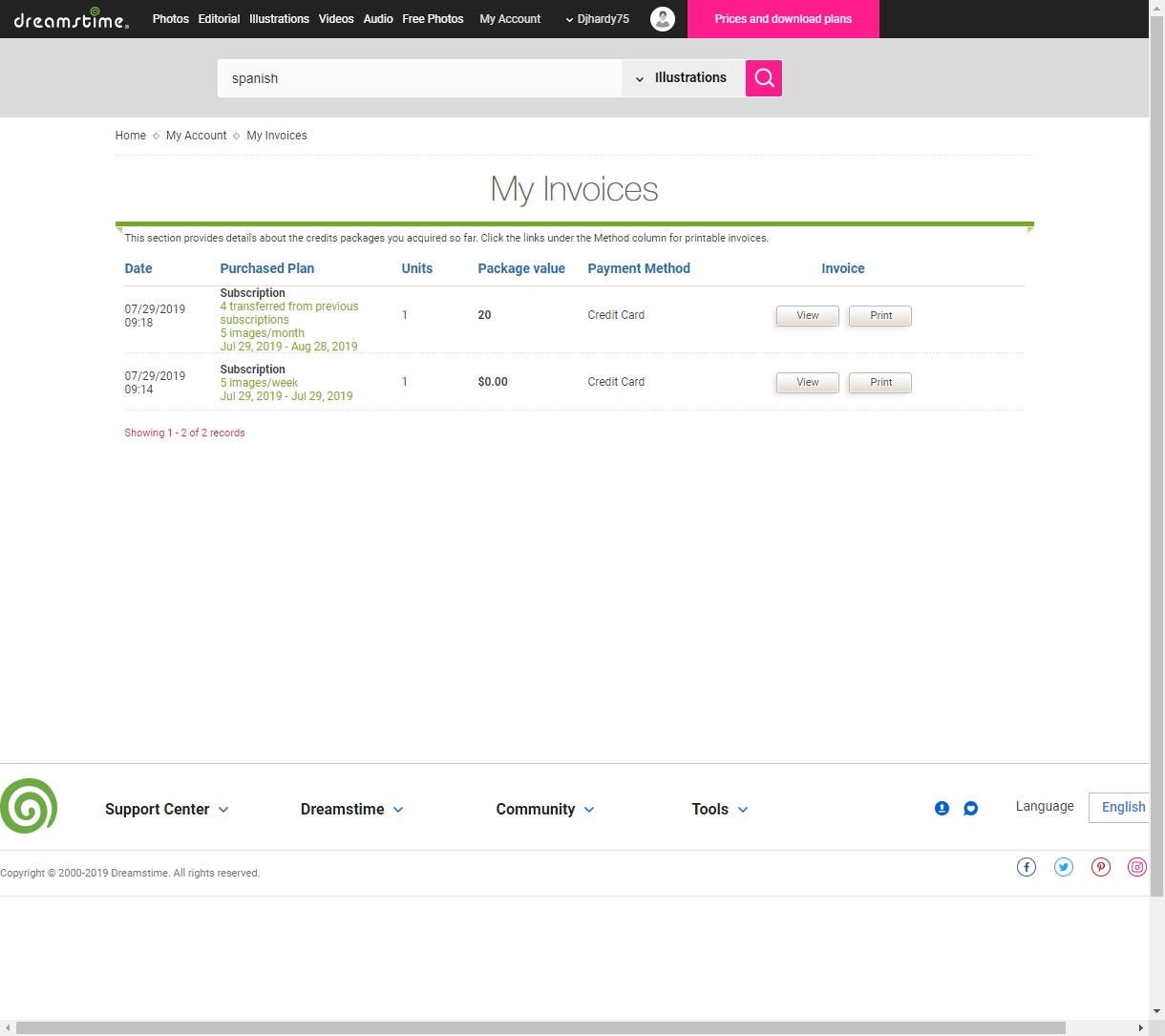Image resolution: width=1165 pixels, height=1036 pixels.
Task: Click the horizontal scrollbar at bottom
Action: point(540,1027)
